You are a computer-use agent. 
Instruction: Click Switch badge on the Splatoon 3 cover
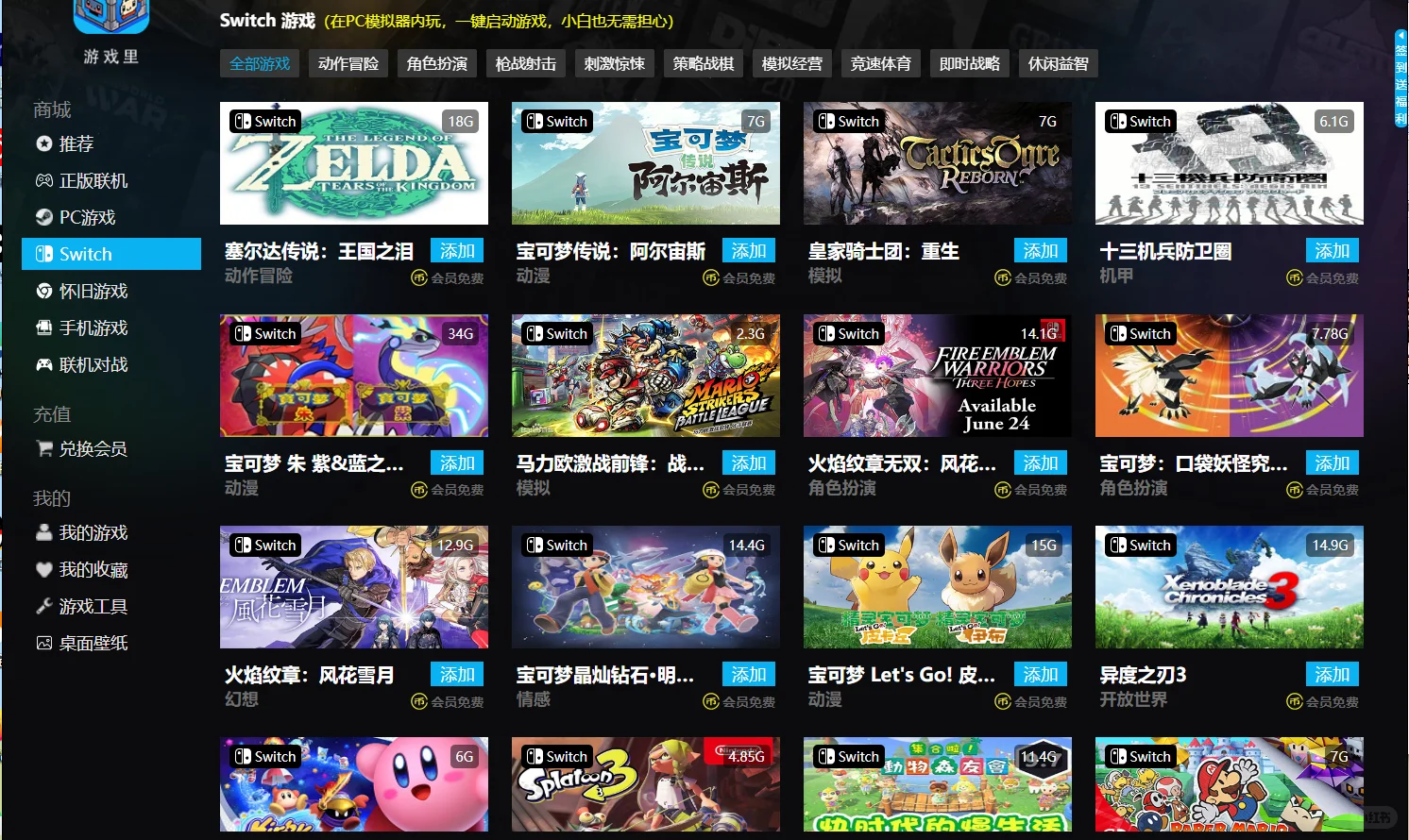click(557, 756)
